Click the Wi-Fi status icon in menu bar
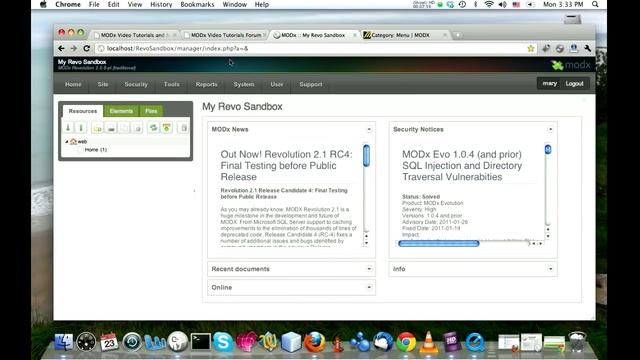The height and width of the screenshot is (360, 640). coord(489,4)
